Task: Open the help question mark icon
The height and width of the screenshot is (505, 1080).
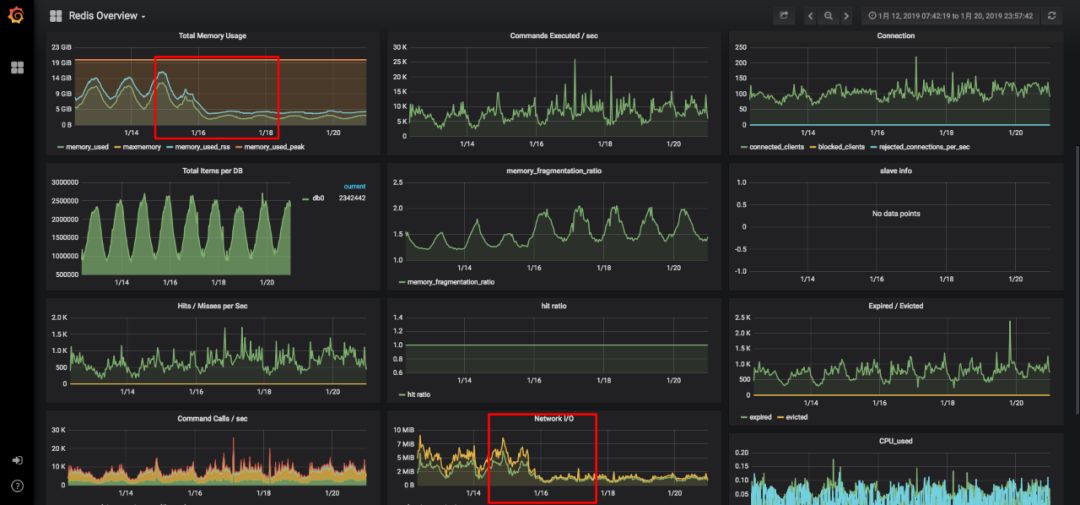Action: coord(17,486)
